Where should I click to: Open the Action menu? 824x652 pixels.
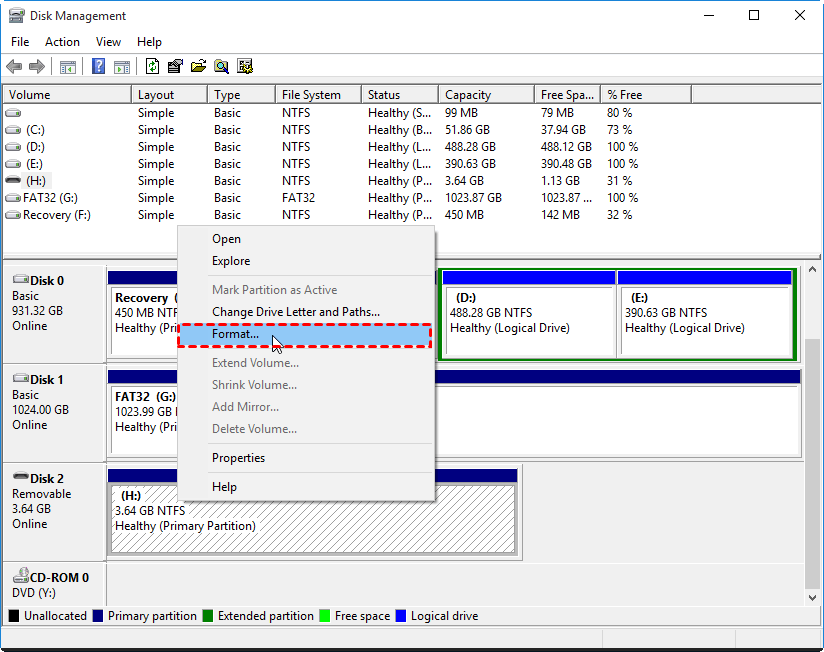62,42
